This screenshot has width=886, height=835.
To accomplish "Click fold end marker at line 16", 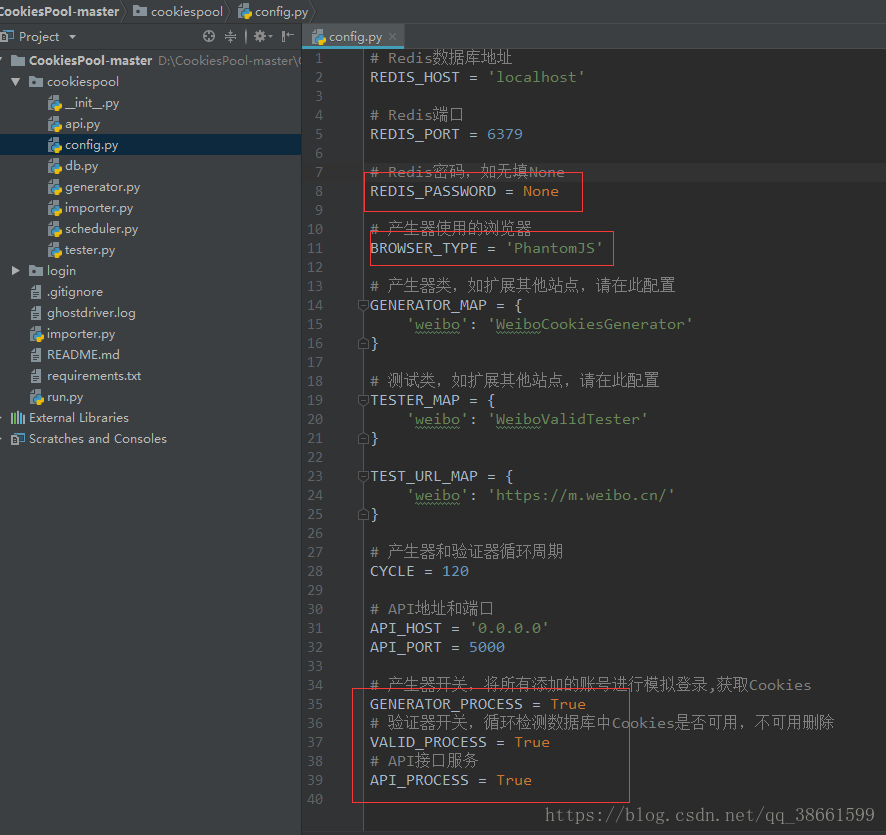I will point(363,343).
